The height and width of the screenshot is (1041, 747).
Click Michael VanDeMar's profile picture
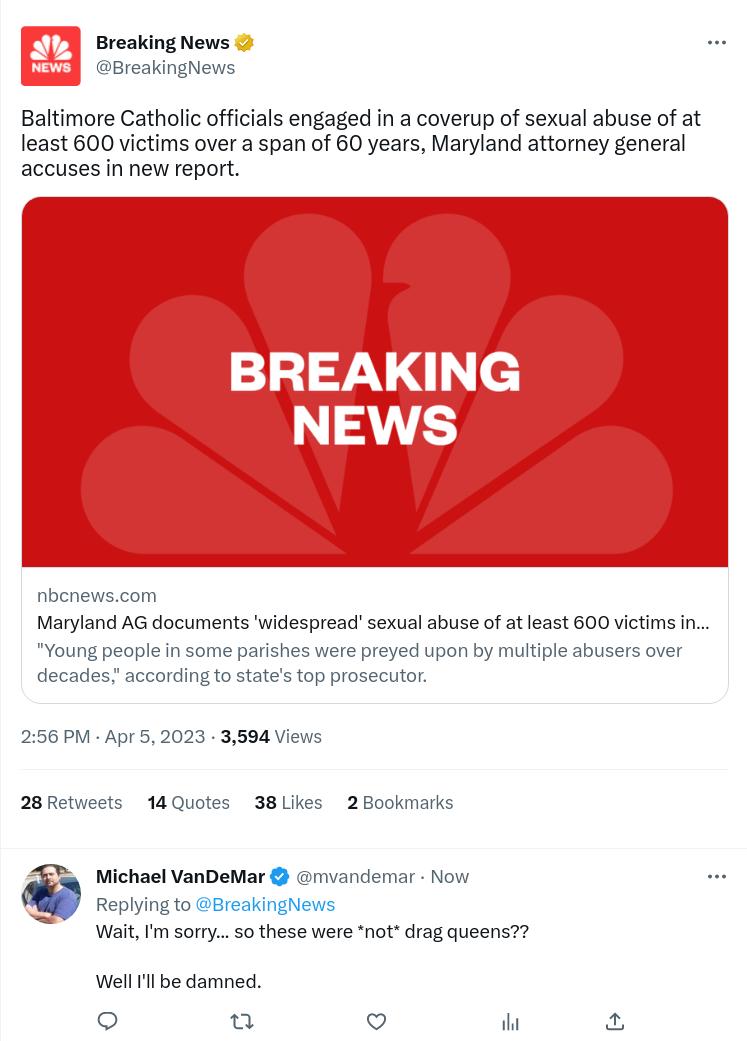pos(50,893)
